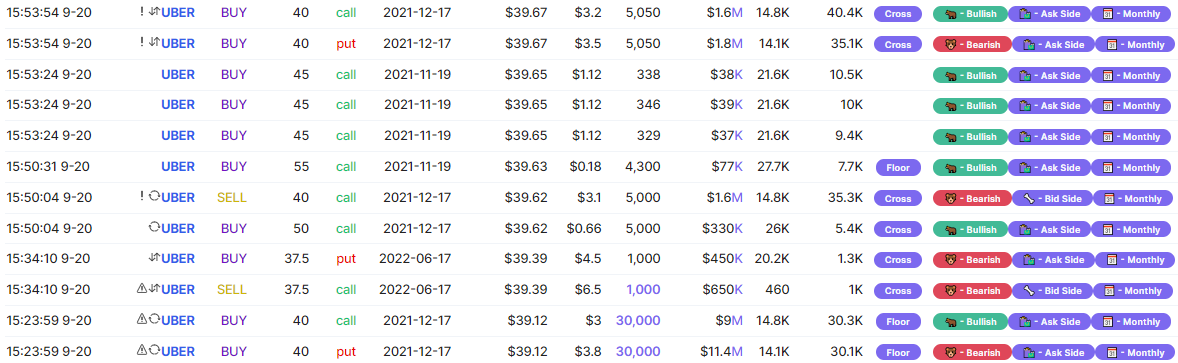The image size is (1178, 363).
Task: Click warning triangle on 37.5 SELL call row
Action: [141, 289]
